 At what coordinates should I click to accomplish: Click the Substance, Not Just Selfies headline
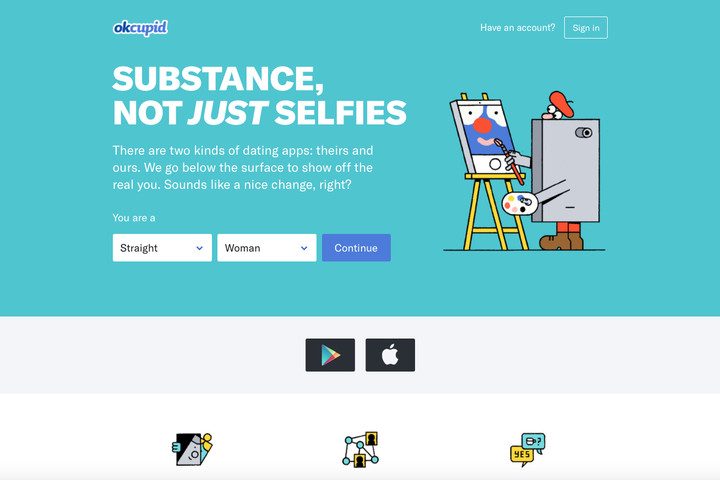click(x=259, y=96)
